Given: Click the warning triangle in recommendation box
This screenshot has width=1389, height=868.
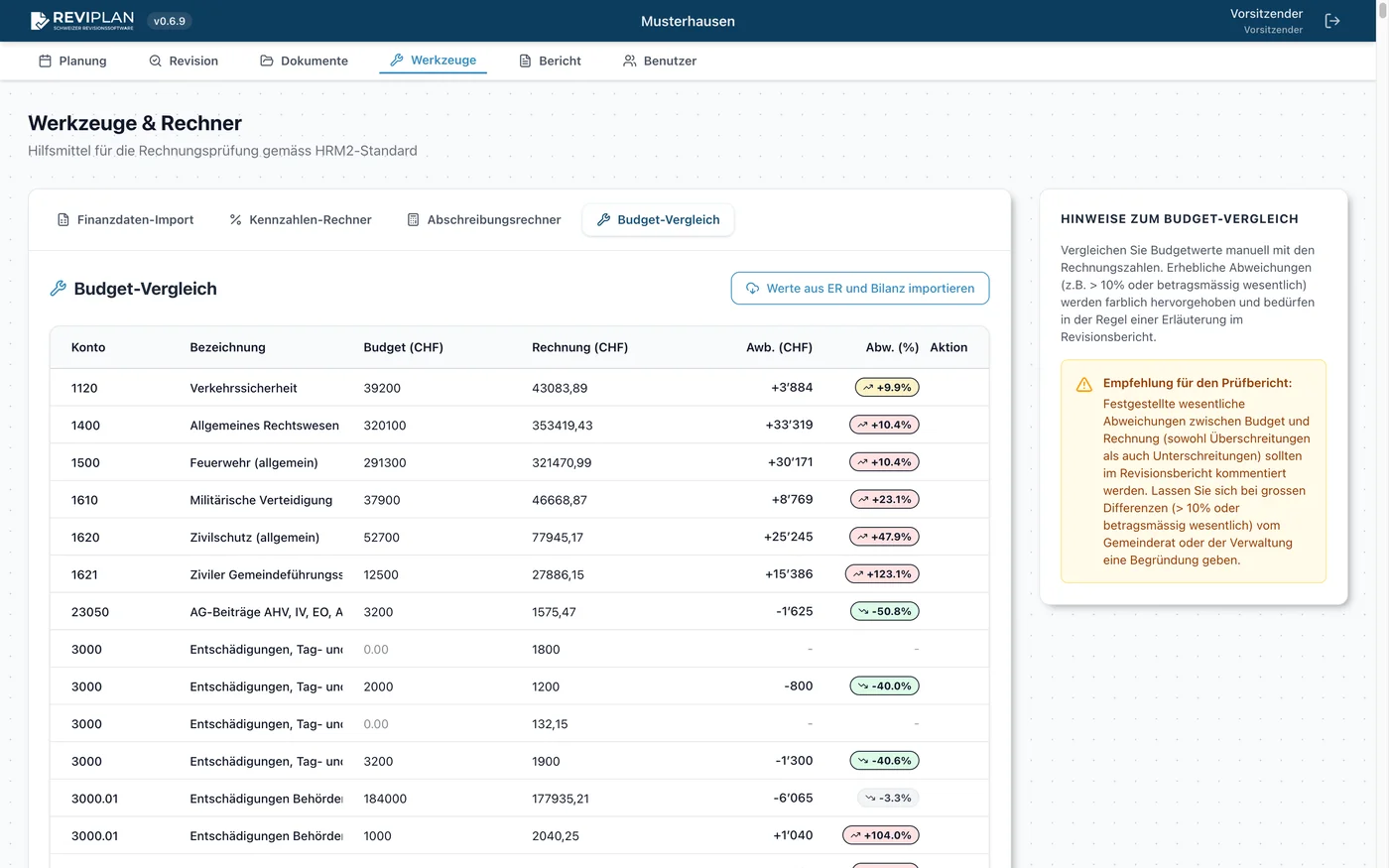Looking at the screenshot, I should (x=1084, y=385).
